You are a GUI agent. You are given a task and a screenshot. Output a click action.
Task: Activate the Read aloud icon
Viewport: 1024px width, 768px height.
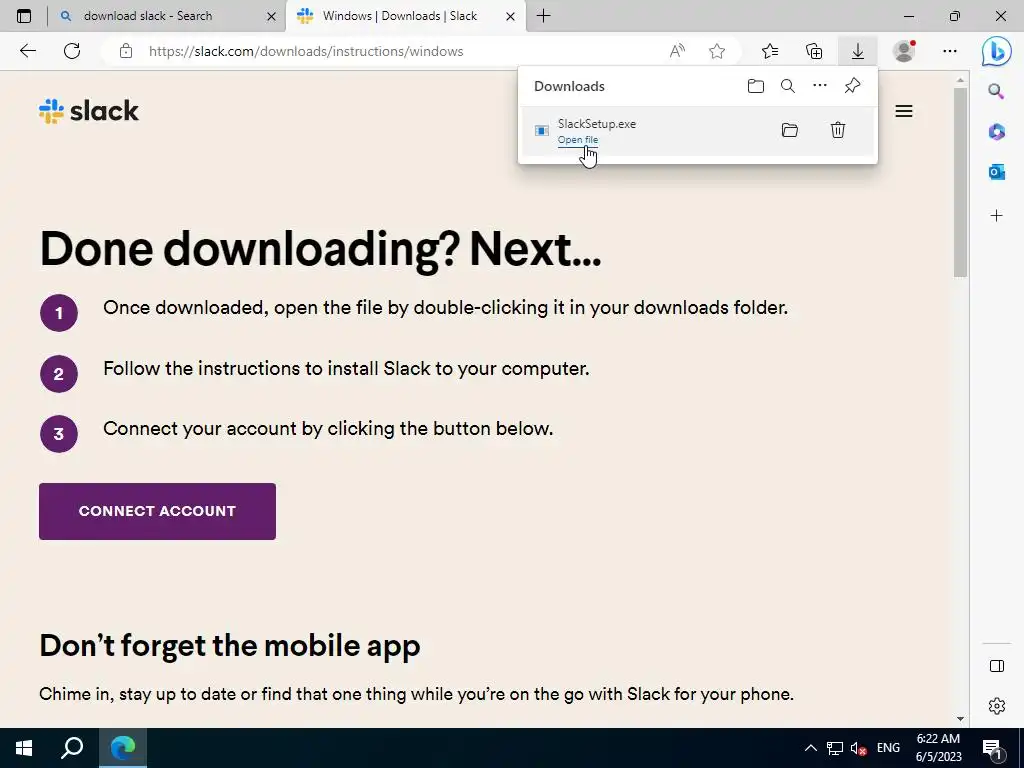677,51
